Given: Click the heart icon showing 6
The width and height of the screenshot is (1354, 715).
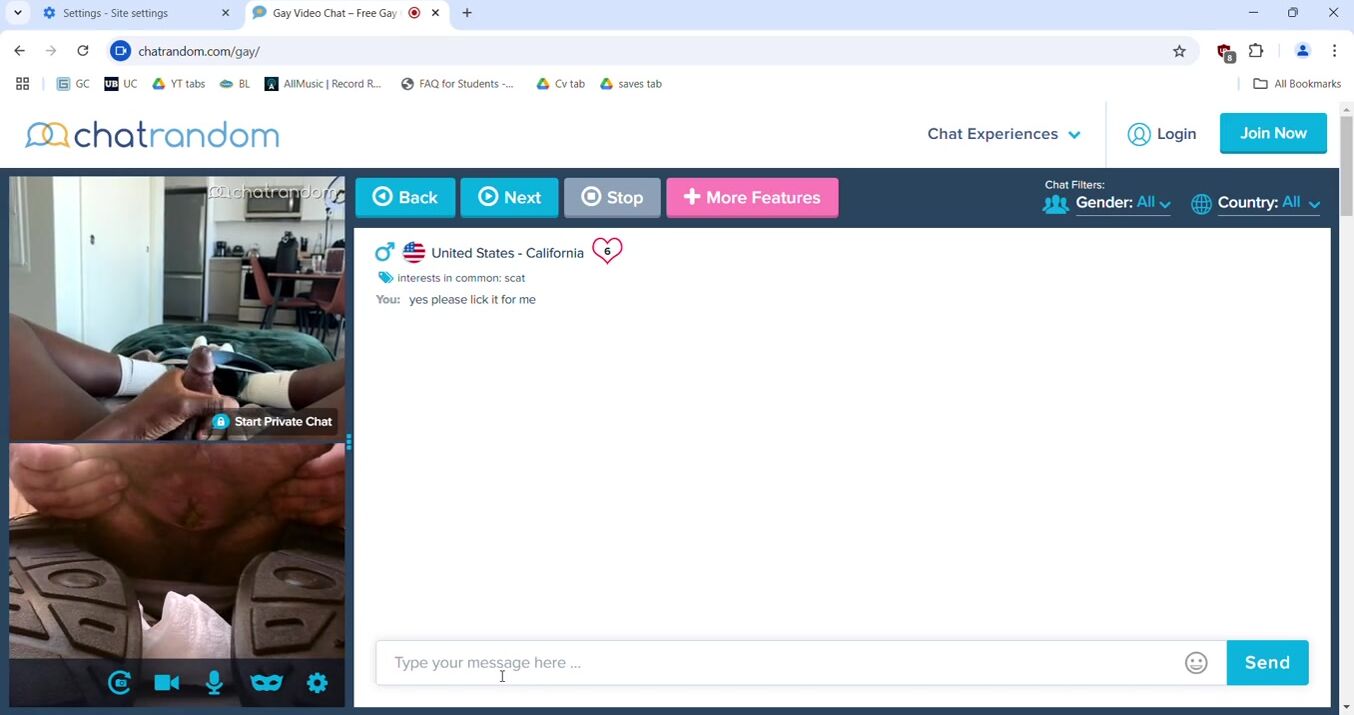Looking at the screenshot, I should (607, 251).
